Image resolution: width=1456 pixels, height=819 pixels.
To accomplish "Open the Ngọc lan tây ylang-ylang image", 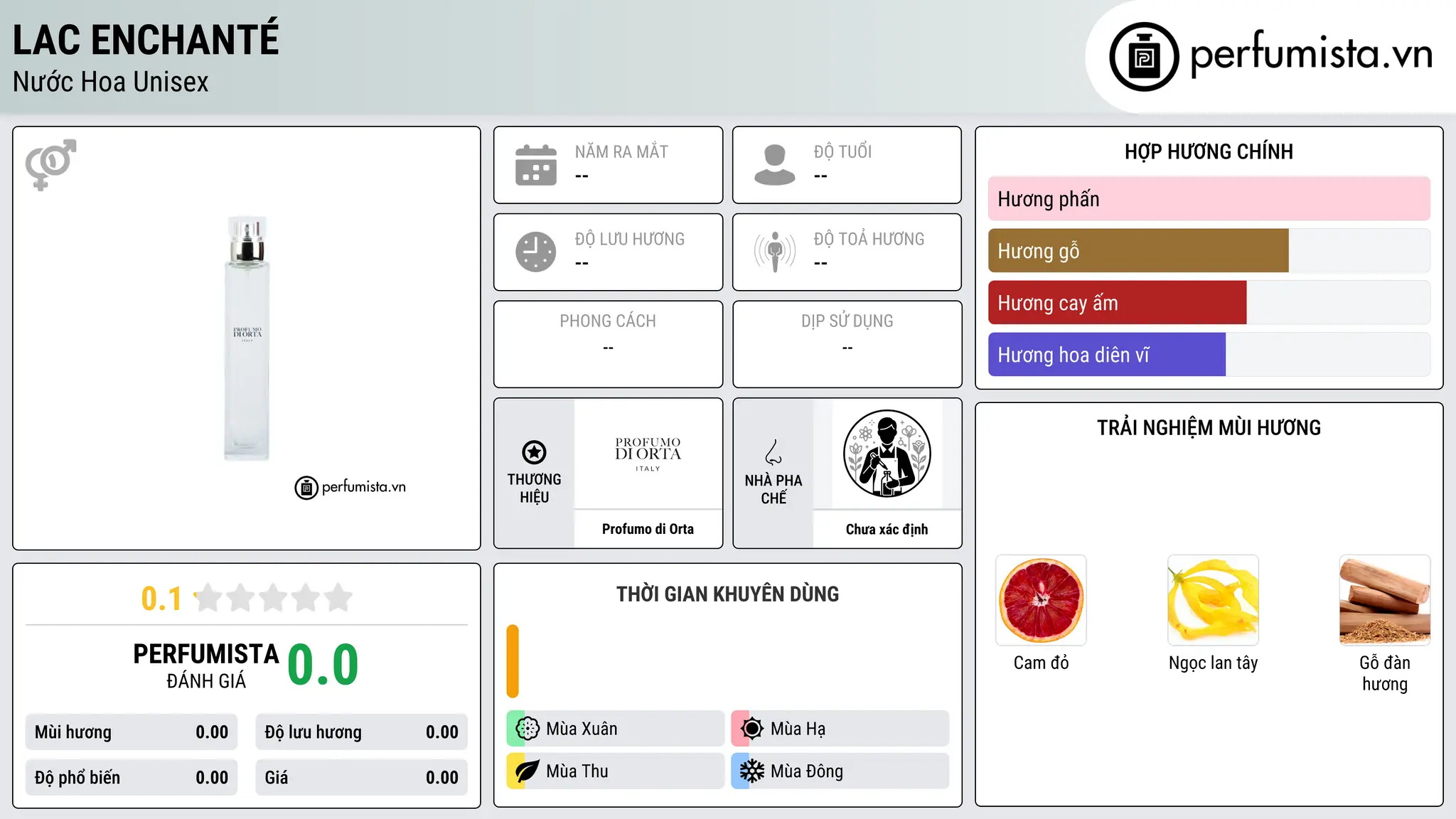I will [1213, 600].
